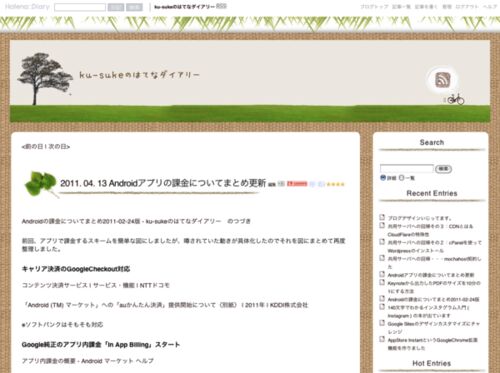Click the sidebar 検索 button
Viewport: 500px width, 373px height.
click(x=443, y=169)
